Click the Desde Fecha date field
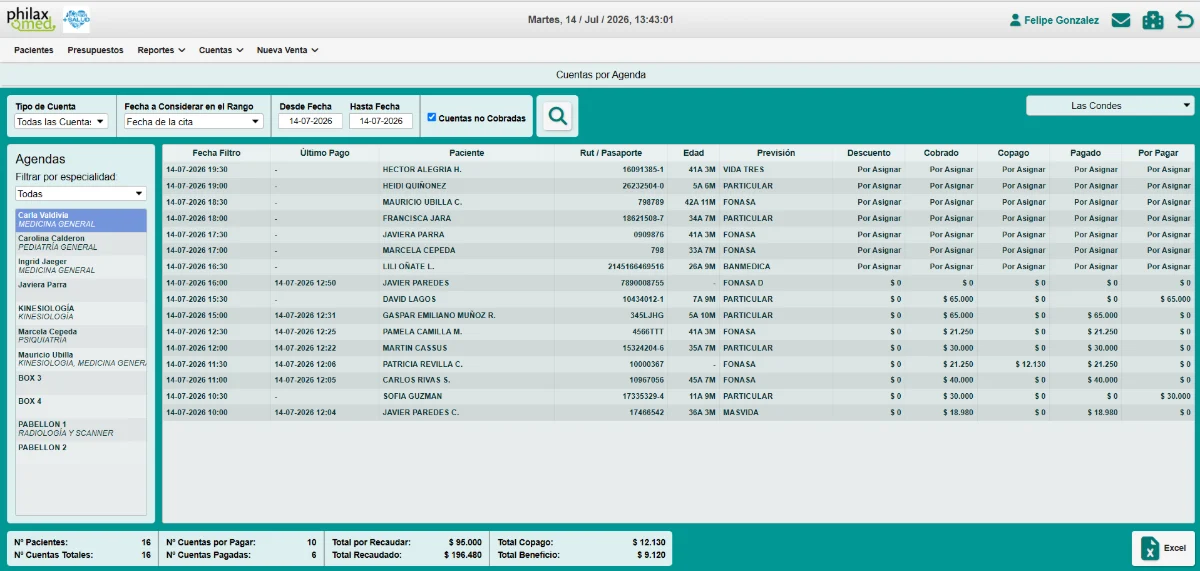This screenshot has width=1200, height=571. pyautogui.click(x=310, y=121)
